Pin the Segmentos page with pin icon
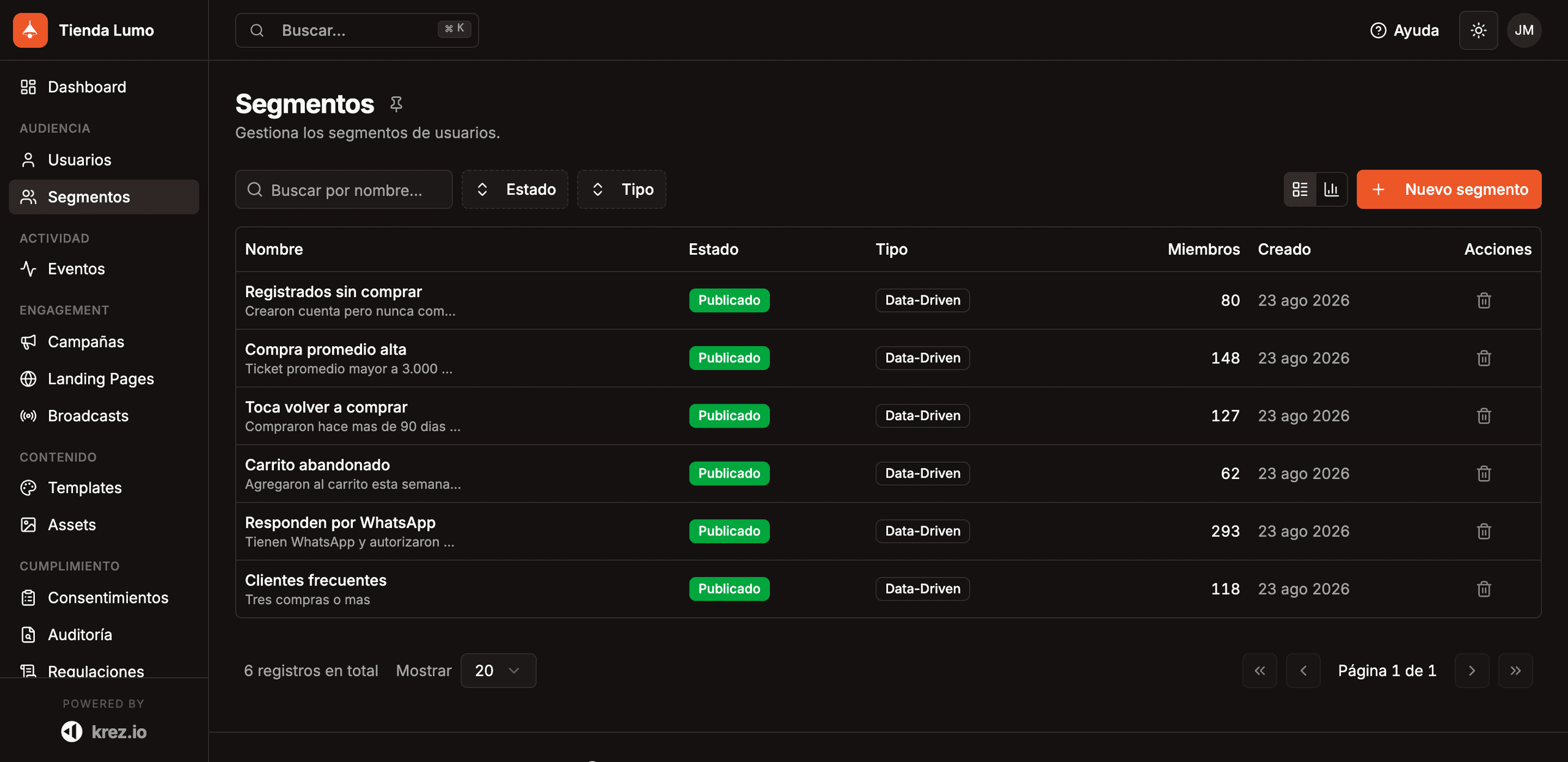Image resolution: width=1568 pixels, height=762 pixels. tap(396, 104)
